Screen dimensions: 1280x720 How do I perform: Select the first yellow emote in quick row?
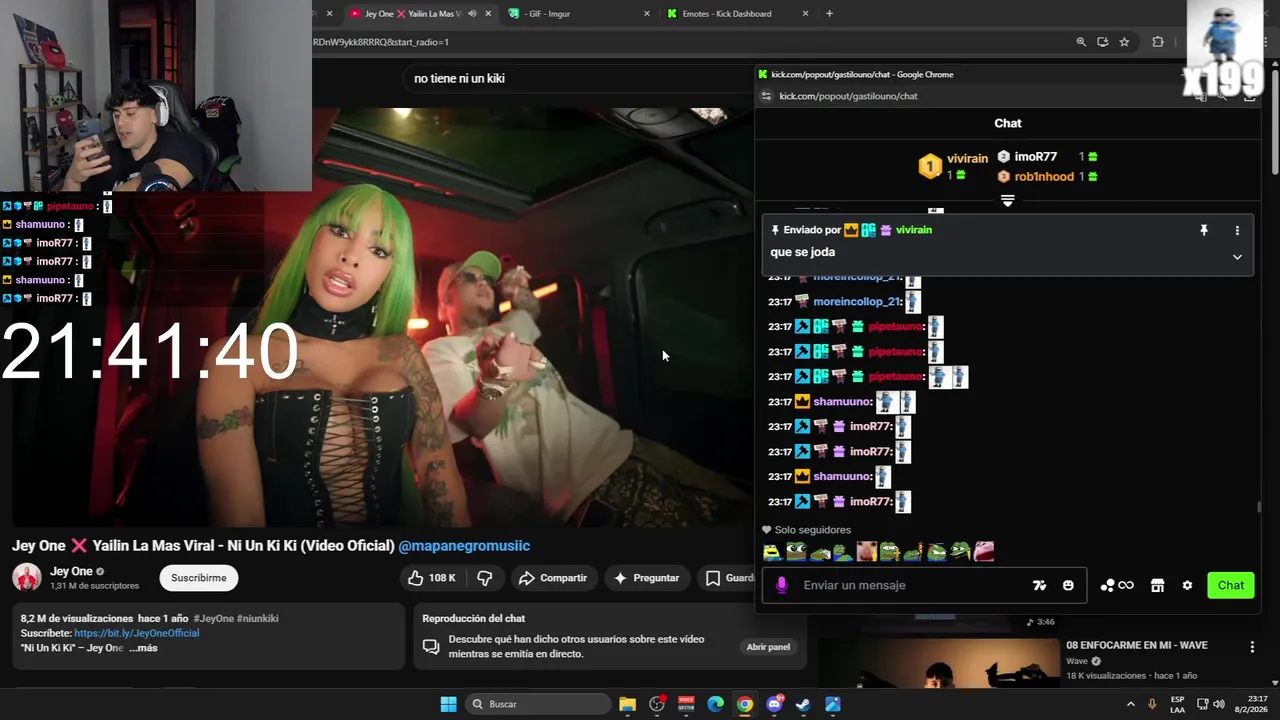[772, 551]
